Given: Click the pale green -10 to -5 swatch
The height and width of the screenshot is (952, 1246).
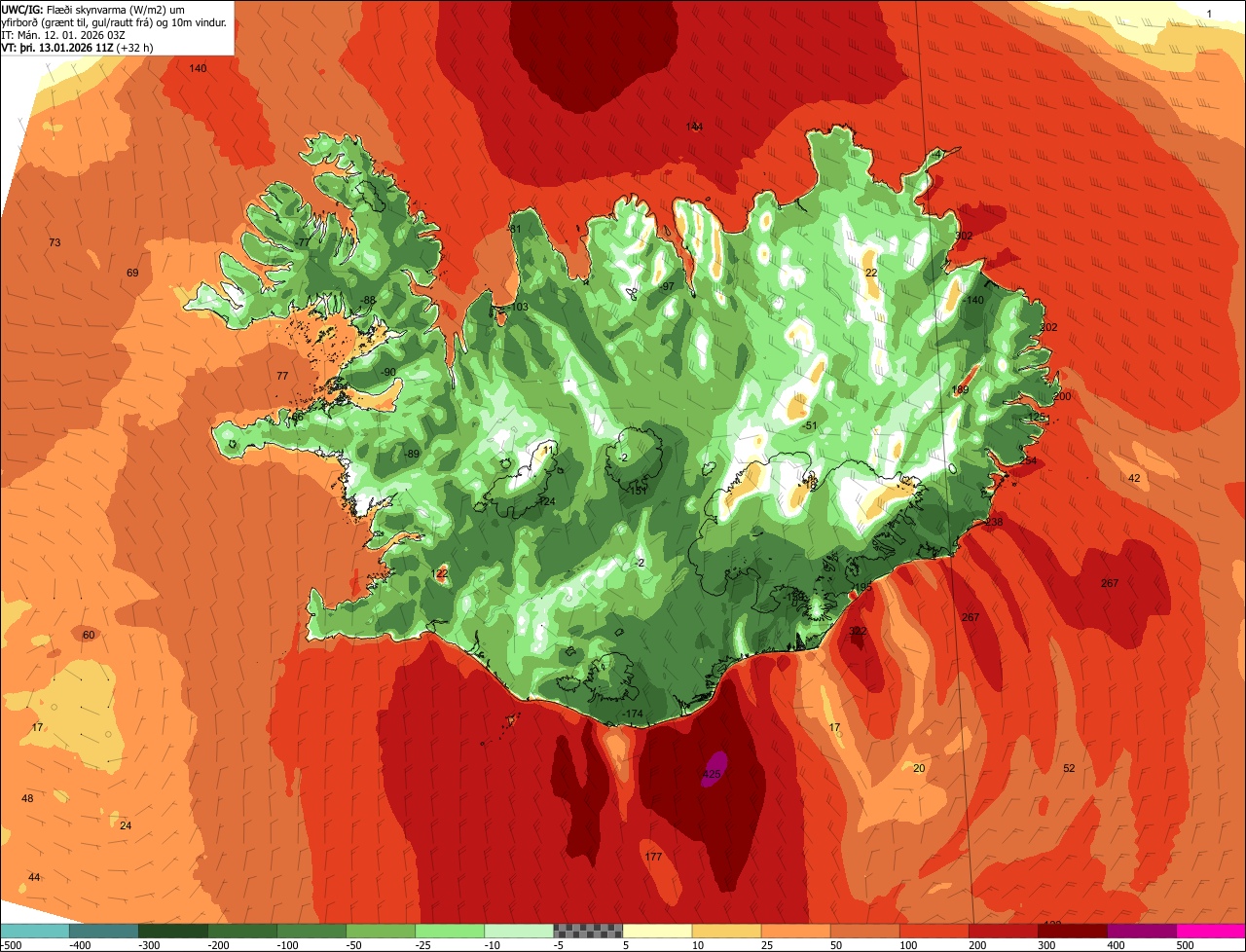Looking at the screenshot, I should coord(519,931).
